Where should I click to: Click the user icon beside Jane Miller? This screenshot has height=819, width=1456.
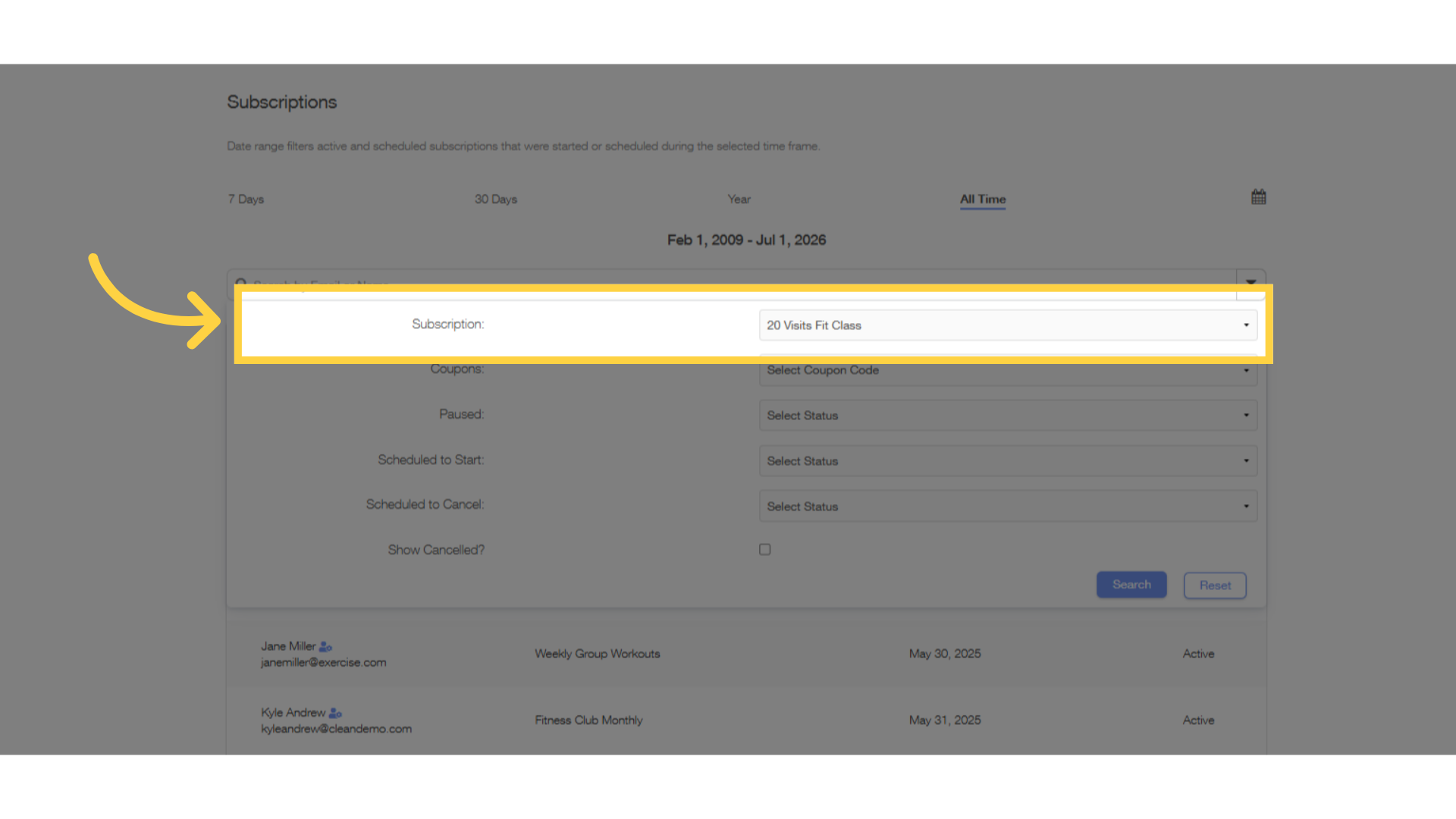pyautogui.click(x=325, y=647)
